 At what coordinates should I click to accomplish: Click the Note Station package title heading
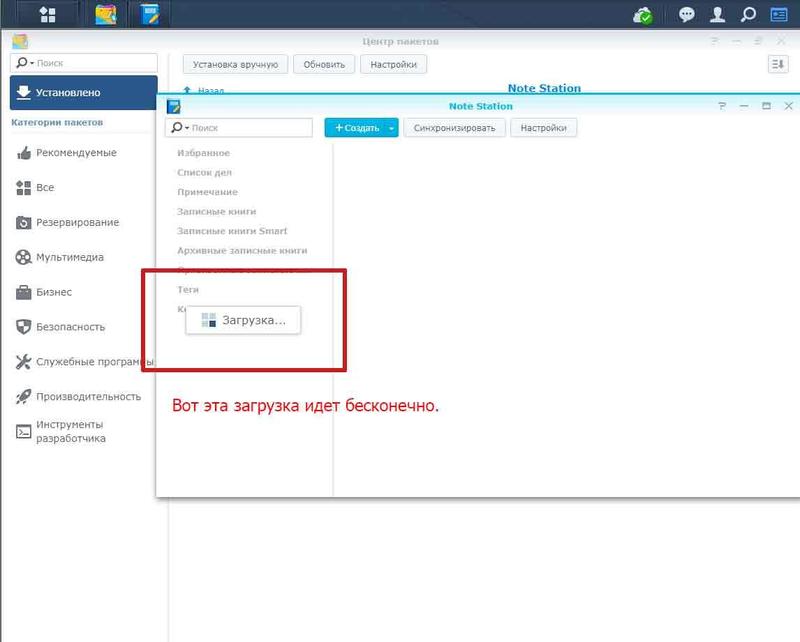(x=544, y=88)
